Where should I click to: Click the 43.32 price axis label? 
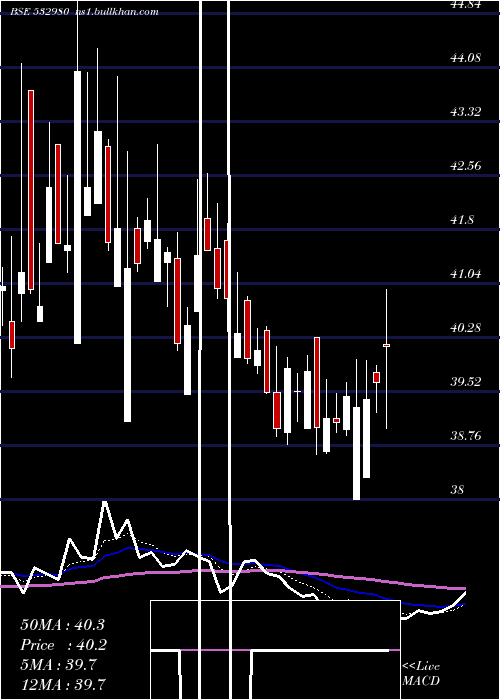[x=466, y=112]
